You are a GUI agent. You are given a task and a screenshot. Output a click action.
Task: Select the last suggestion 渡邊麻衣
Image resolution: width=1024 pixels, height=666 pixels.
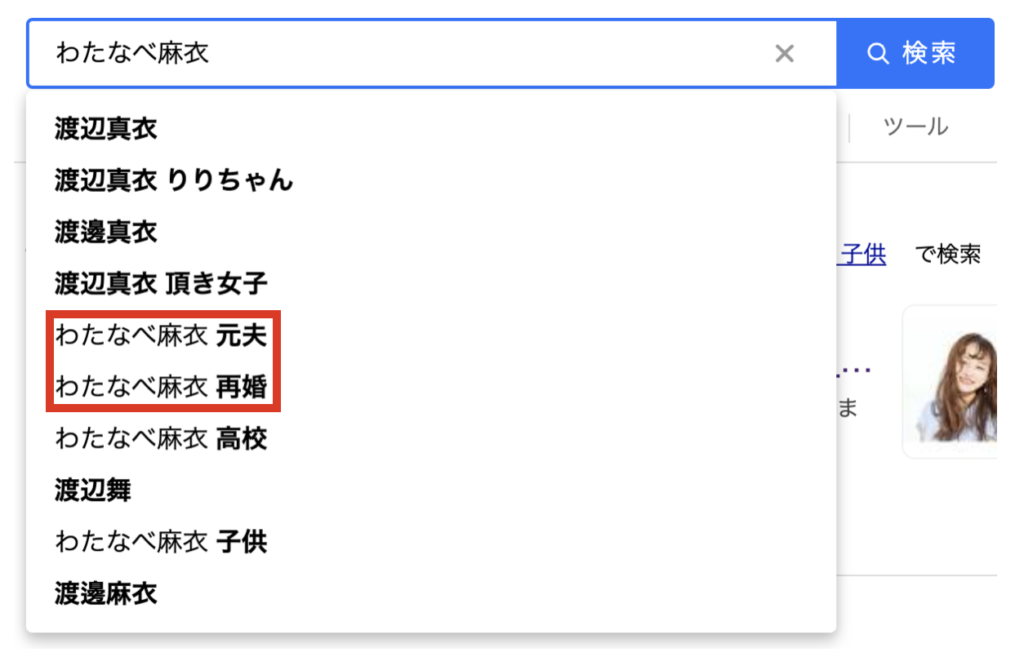pyautogui.click(x=431, y=593)
